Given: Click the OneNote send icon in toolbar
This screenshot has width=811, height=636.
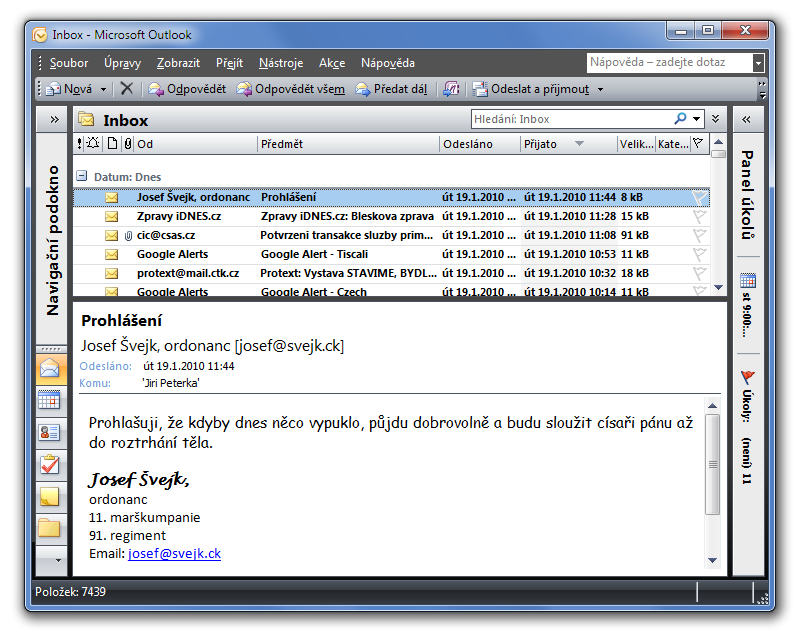Looking at the screenshot, I should (451, 89).
